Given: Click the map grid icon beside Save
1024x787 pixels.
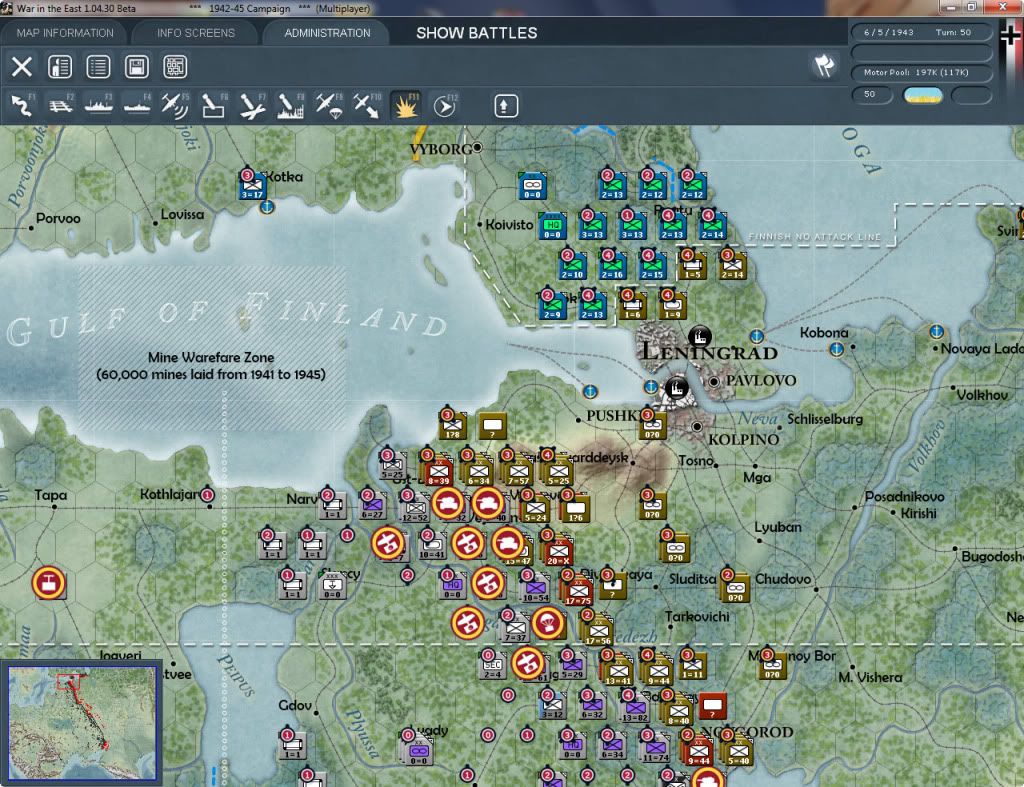Looking at the screenshot, I should tap(175, 67).
